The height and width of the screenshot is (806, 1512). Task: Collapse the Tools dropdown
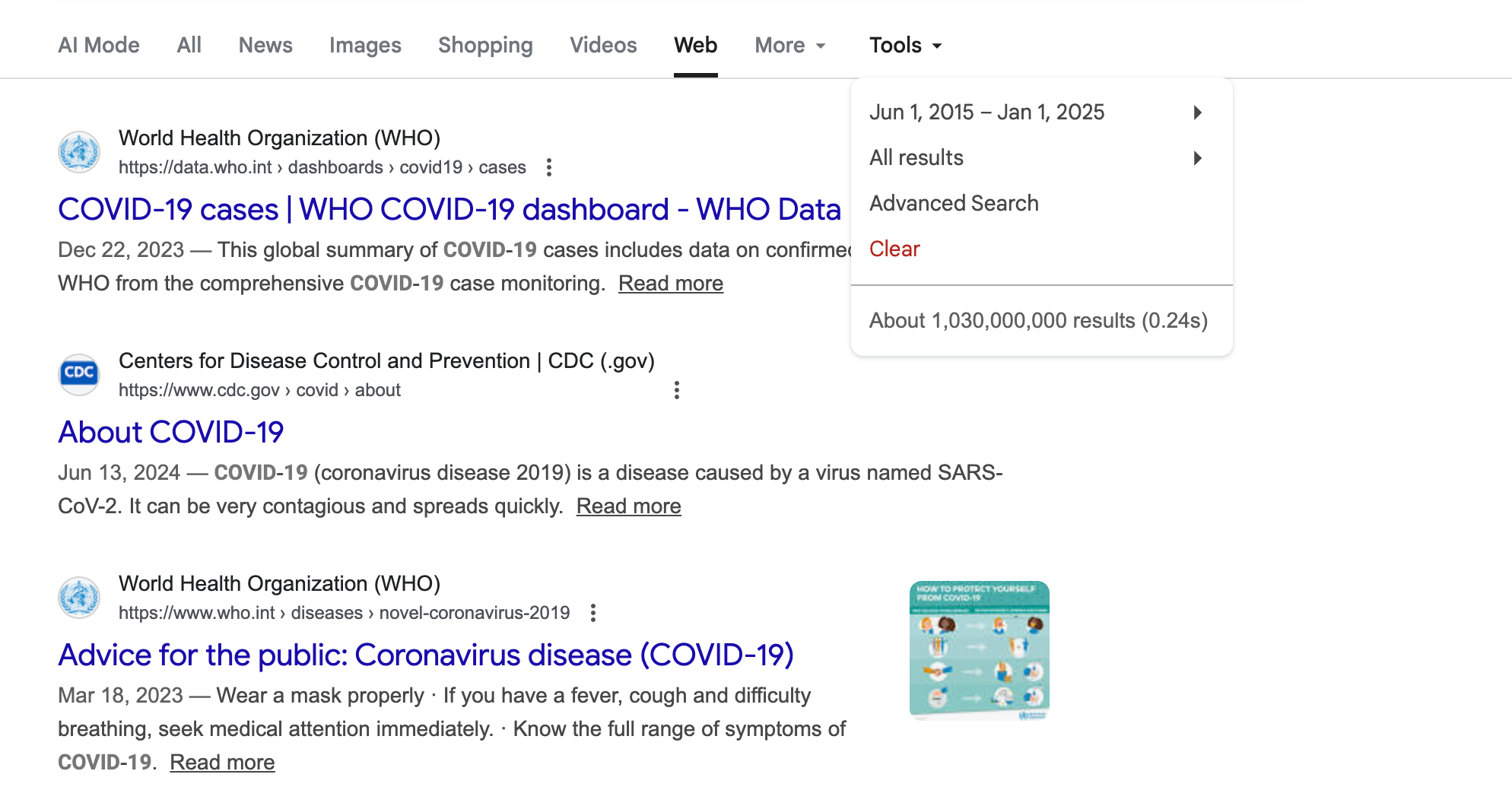905,46
